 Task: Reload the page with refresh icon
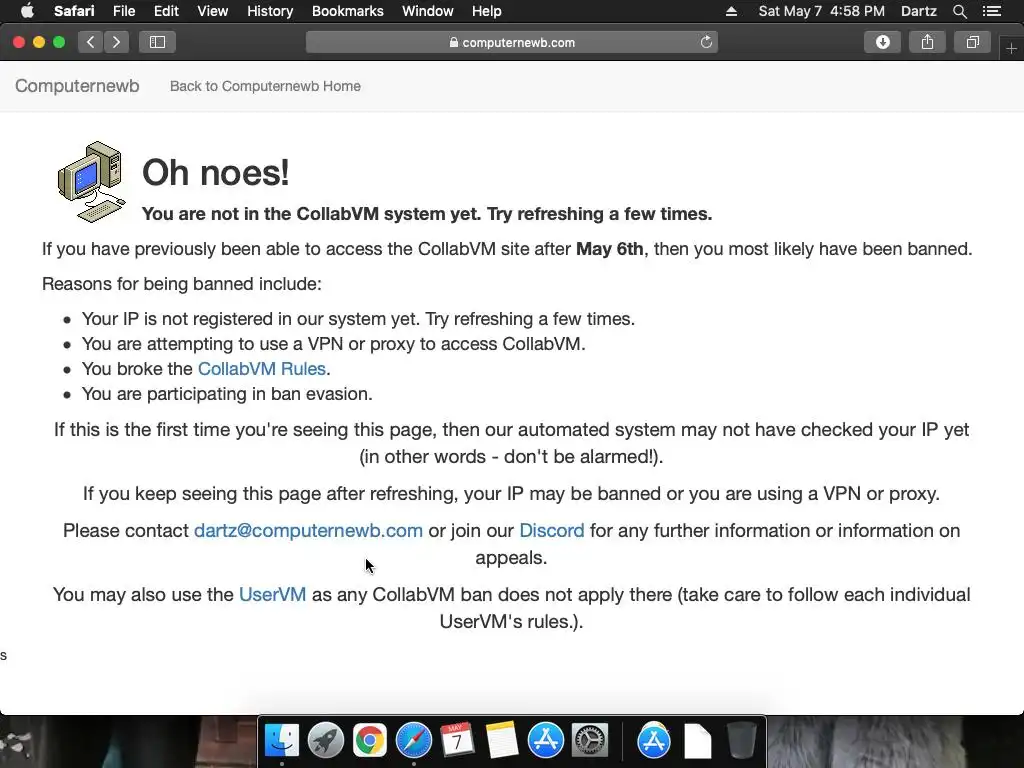(706, 42)
